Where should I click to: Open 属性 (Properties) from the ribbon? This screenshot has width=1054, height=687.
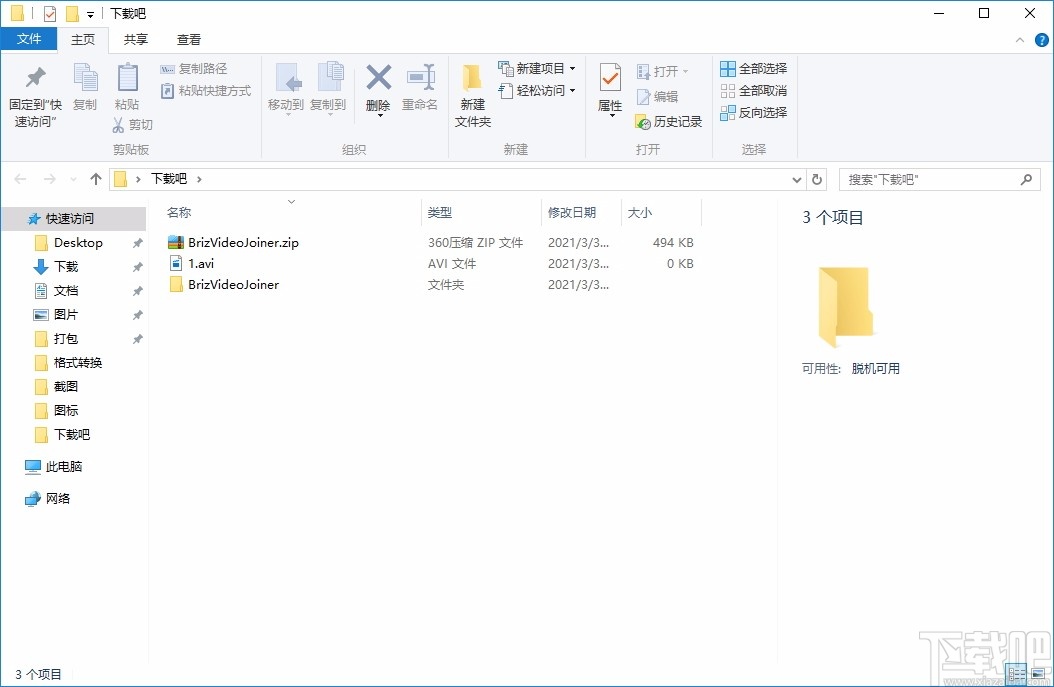click(x=610, y=88)
